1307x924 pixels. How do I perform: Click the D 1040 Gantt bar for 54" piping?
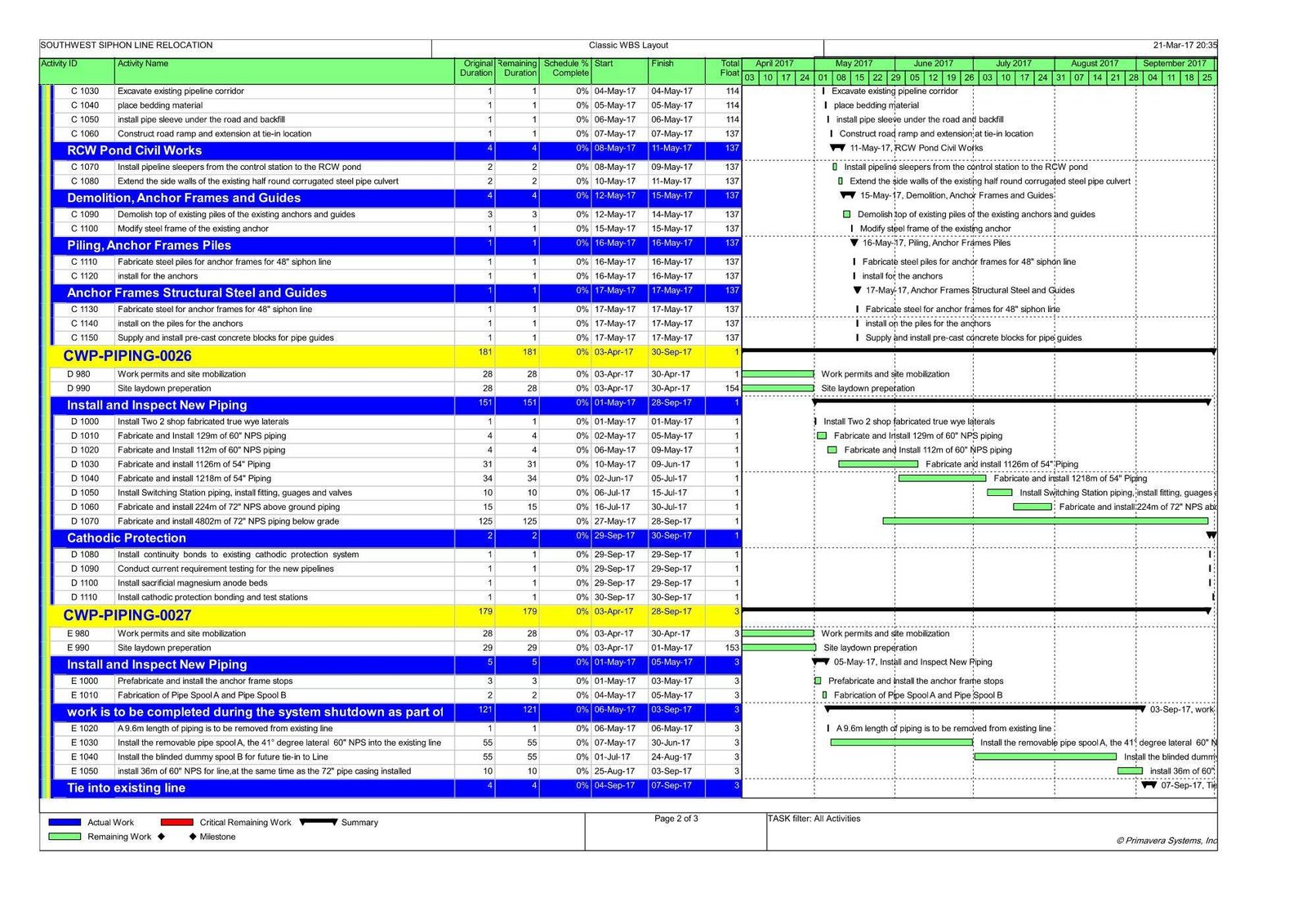pyautogui.click(x=941, y=479)
